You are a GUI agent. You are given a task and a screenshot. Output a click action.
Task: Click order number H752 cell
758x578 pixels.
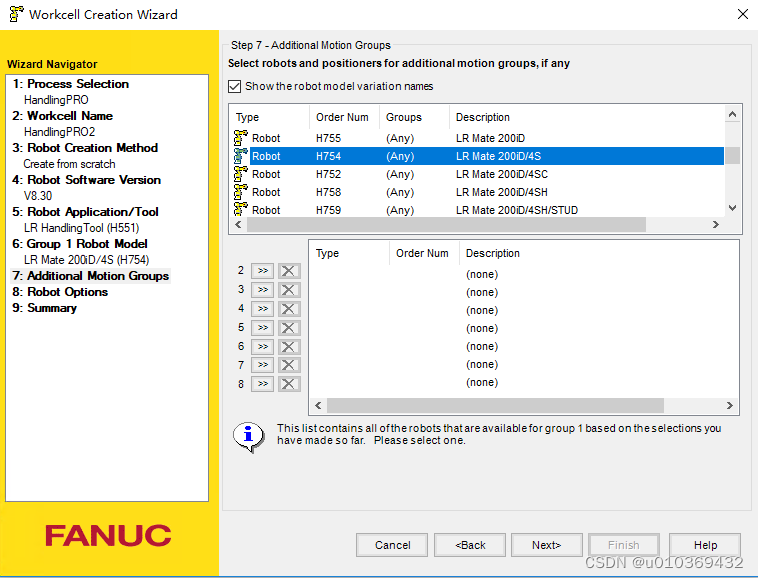pos(328,174)
